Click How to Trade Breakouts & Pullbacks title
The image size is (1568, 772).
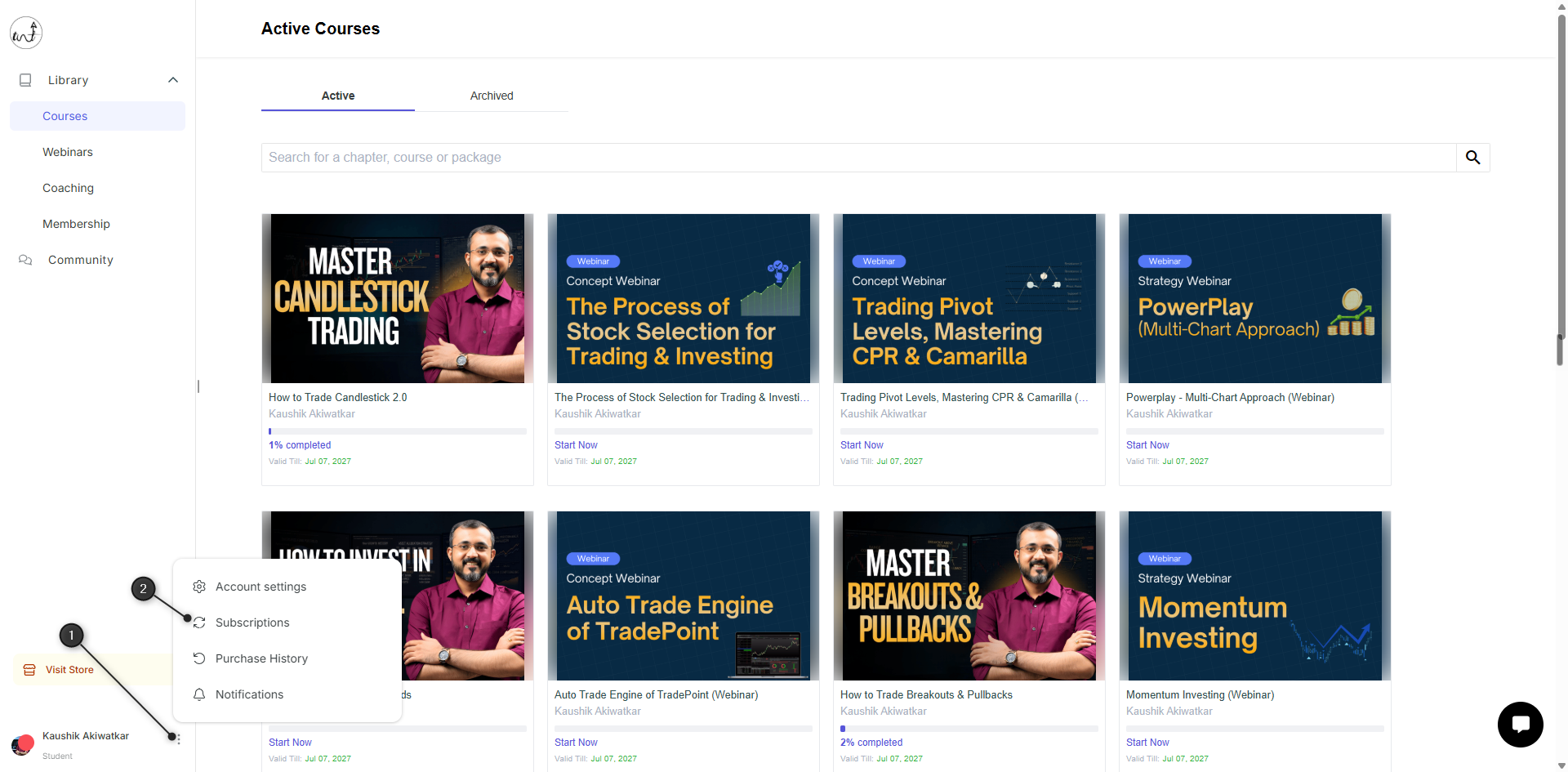point(926,695)
